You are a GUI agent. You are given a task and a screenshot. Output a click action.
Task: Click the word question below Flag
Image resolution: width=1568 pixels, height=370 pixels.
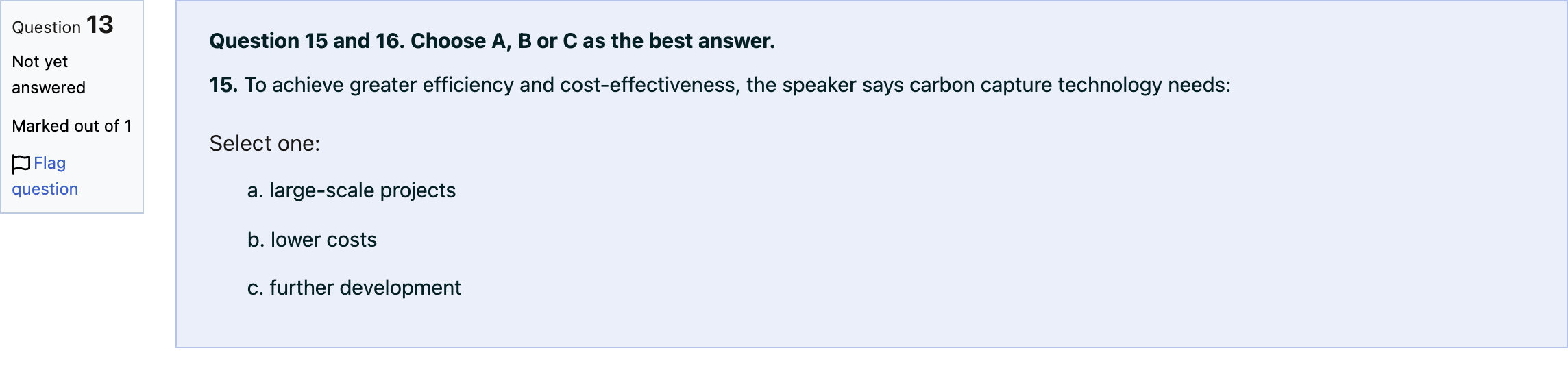pyautogui.click(x=45, y=190)
